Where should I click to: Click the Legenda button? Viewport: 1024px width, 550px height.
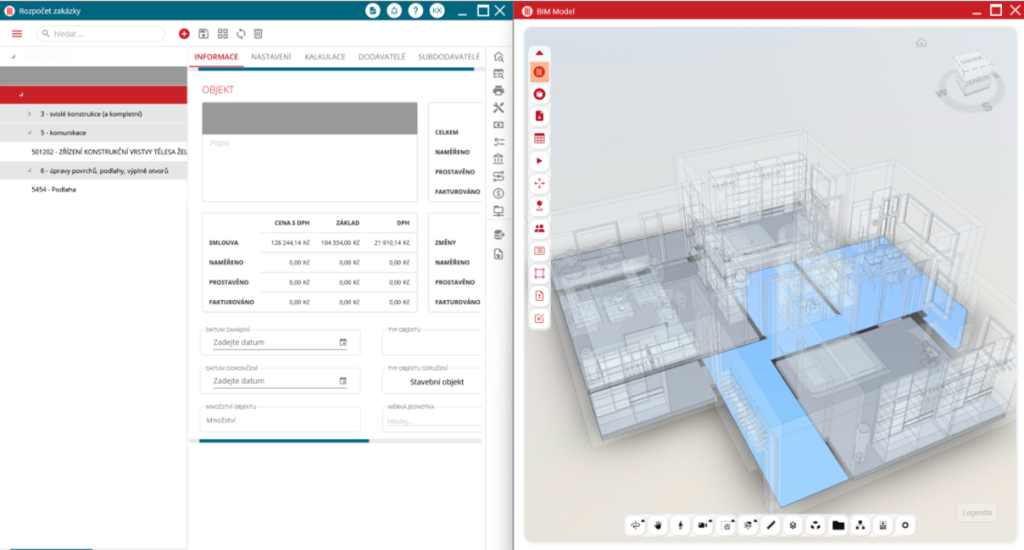(976, 513)
